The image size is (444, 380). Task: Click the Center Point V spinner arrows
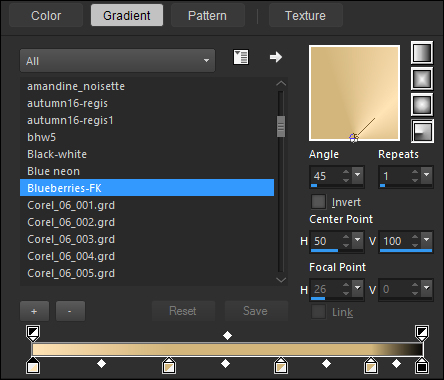[415, 241]
